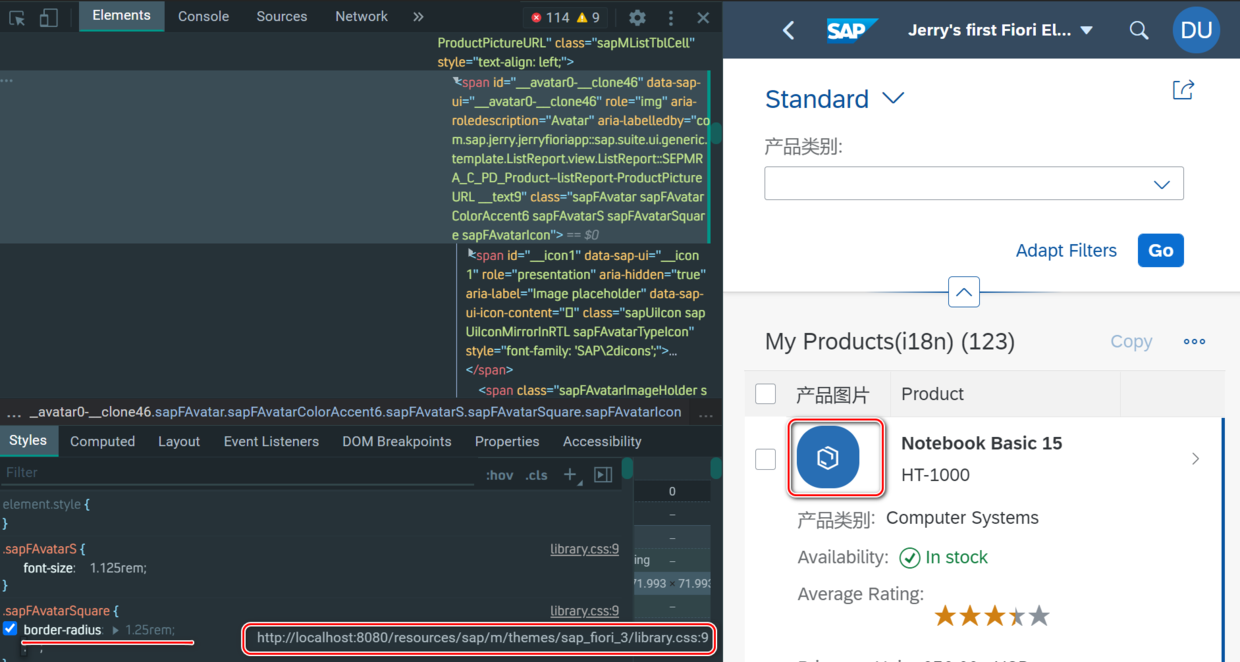The height and width of the screenshot is (662, 1240).
Task: Go back with the left arrow icon
Action: 788,30
